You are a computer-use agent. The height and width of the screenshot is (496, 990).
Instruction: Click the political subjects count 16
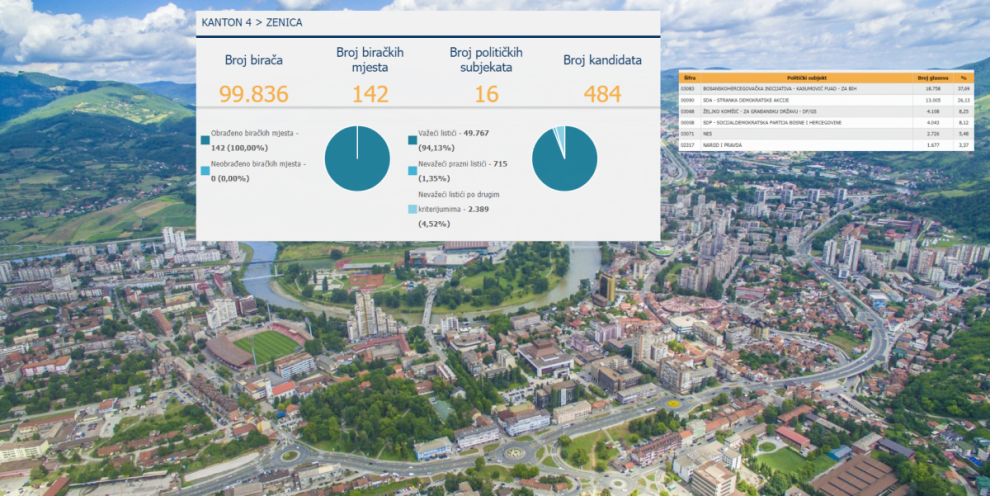485,94
